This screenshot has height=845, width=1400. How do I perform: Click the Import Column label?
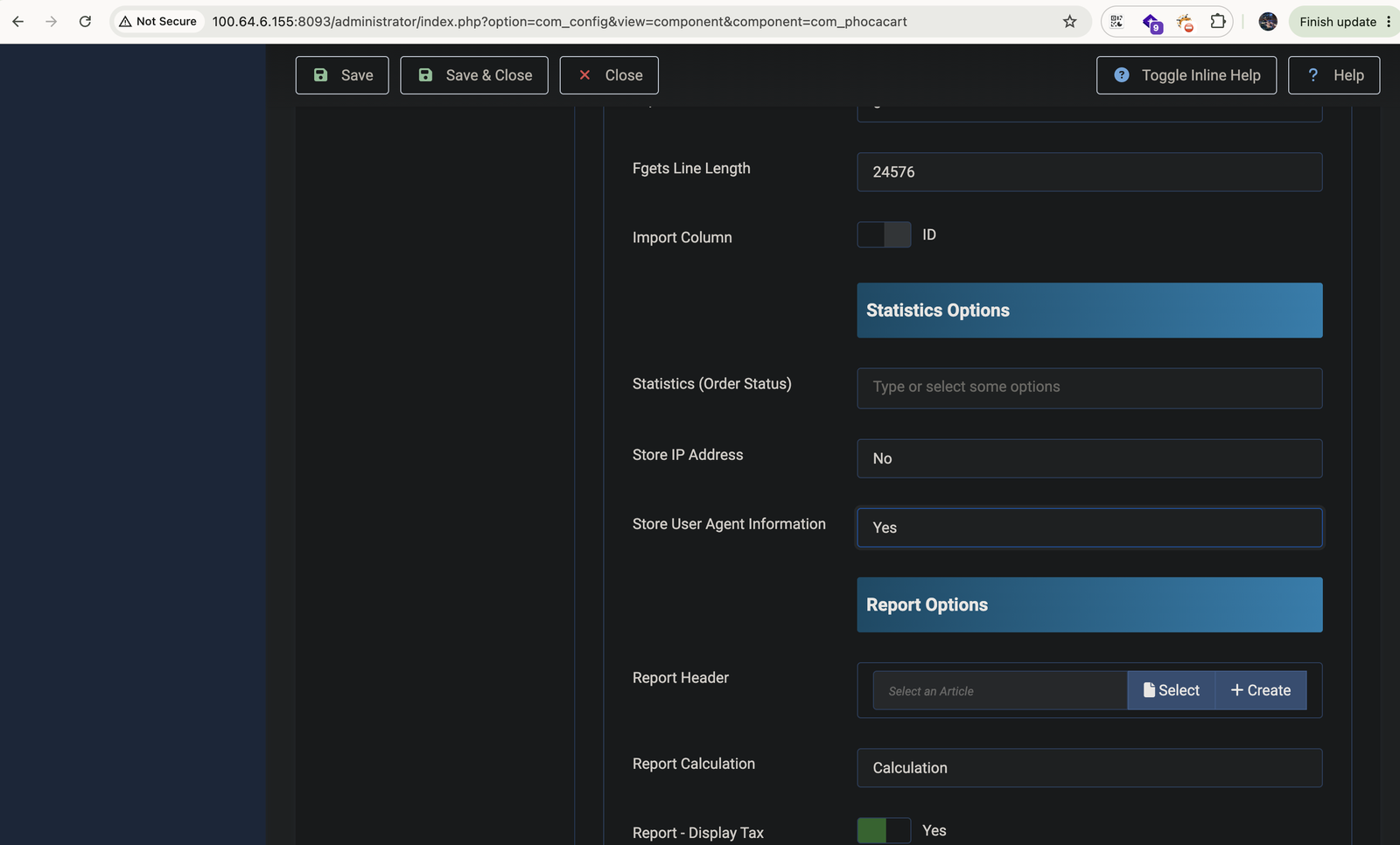click(x=682, y=237)
